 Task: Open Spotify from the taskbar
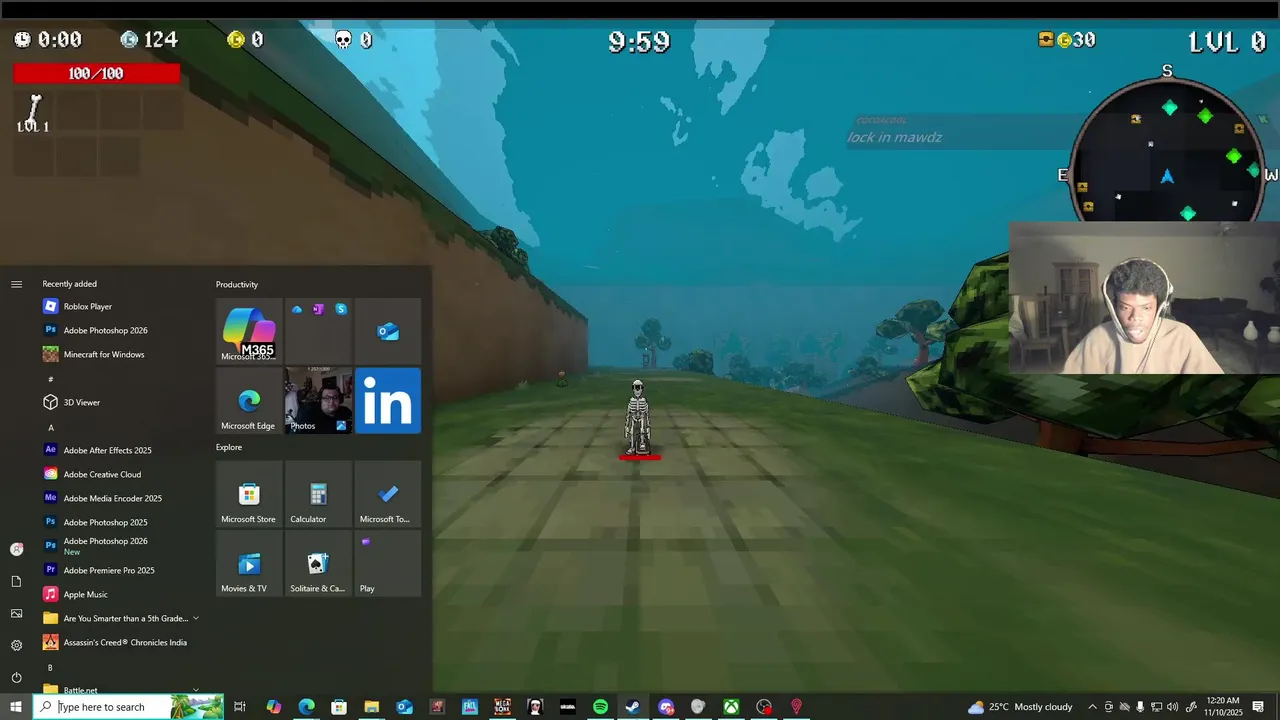click(x=600, y=707)
